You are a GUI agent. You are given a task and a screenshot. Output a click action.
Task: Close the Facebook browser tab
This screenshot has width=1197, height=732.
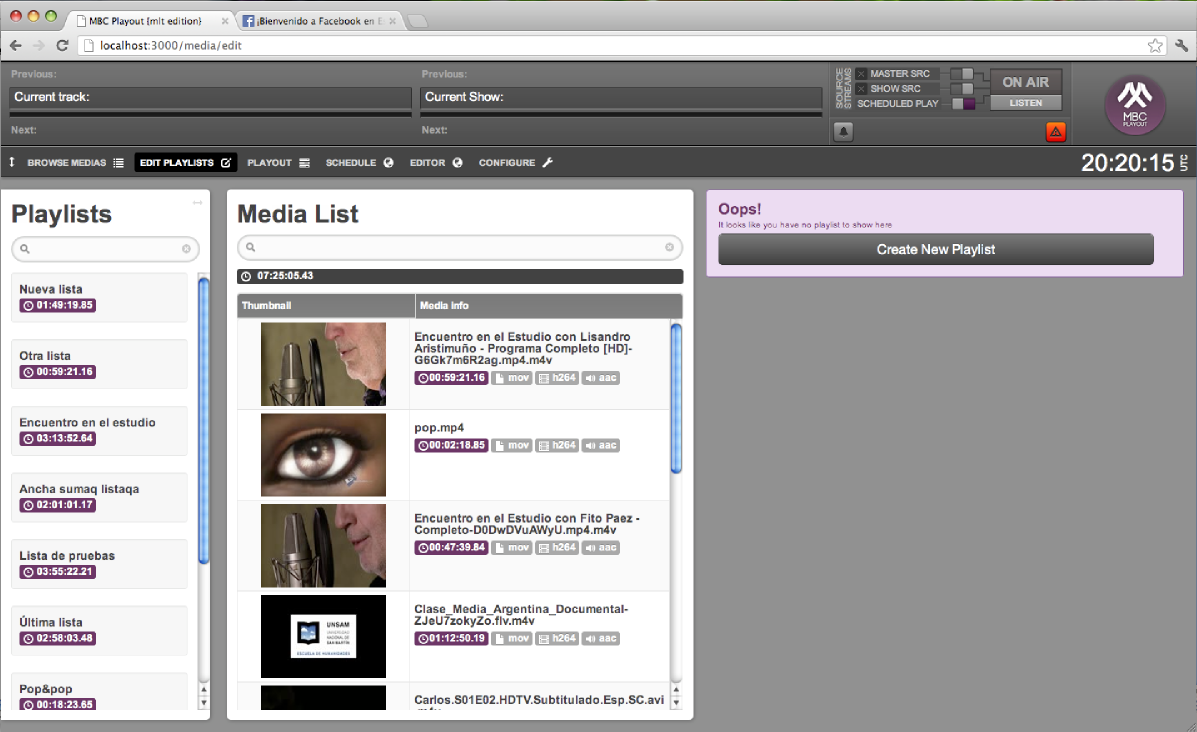[x=392, y=21]
